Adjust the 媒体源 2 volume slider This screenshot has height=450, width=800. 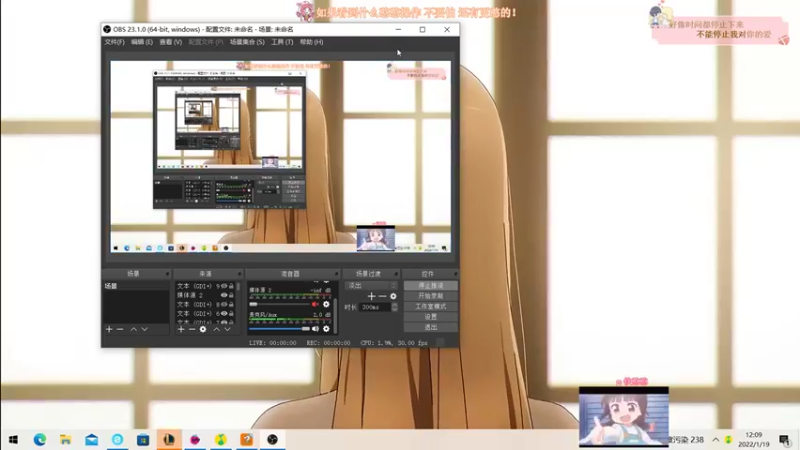pyautogui.click(x=279, y=304)
